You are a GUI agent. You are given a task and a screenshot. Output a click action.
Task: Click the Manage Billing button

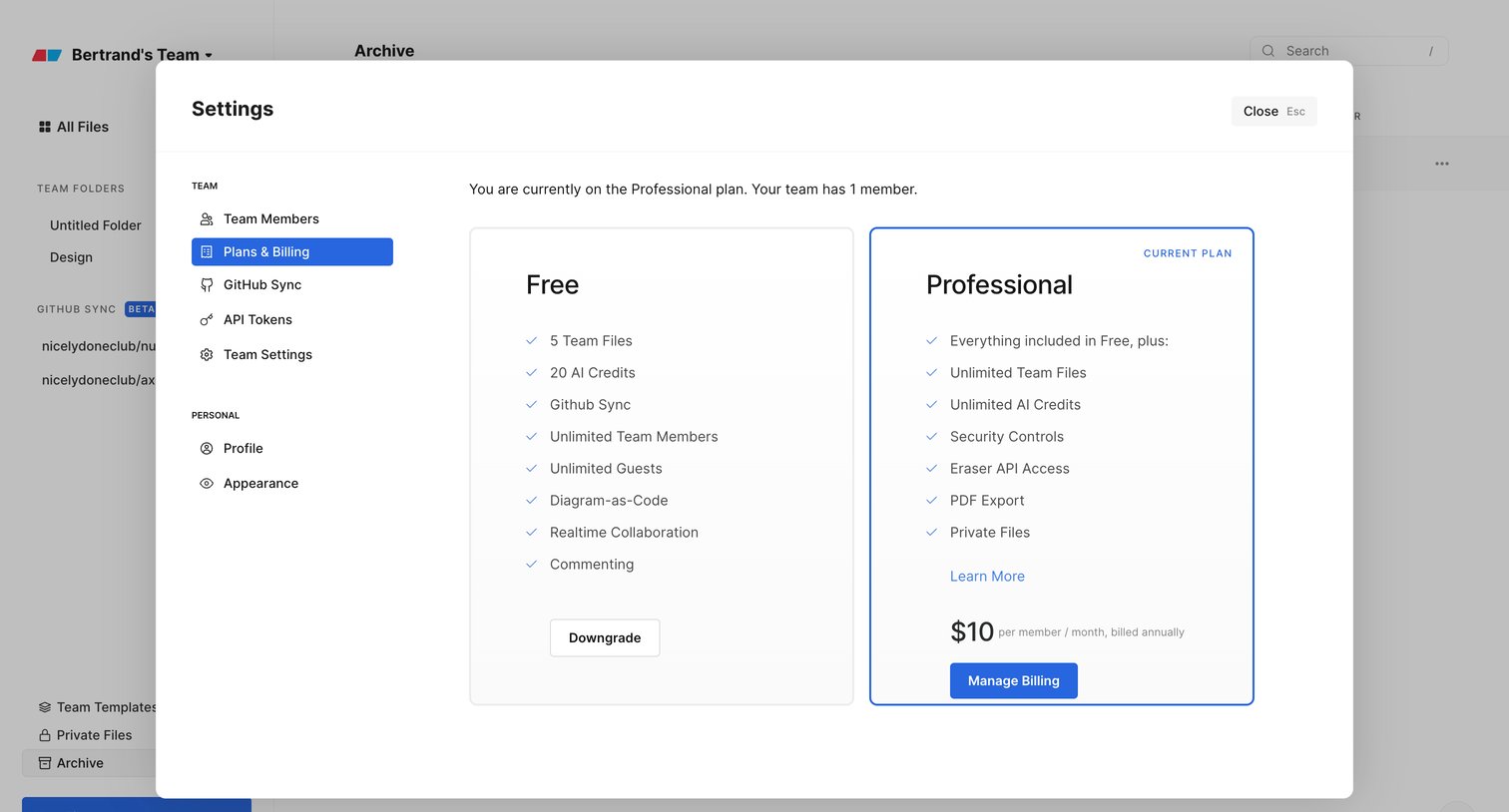[1013, 680]
